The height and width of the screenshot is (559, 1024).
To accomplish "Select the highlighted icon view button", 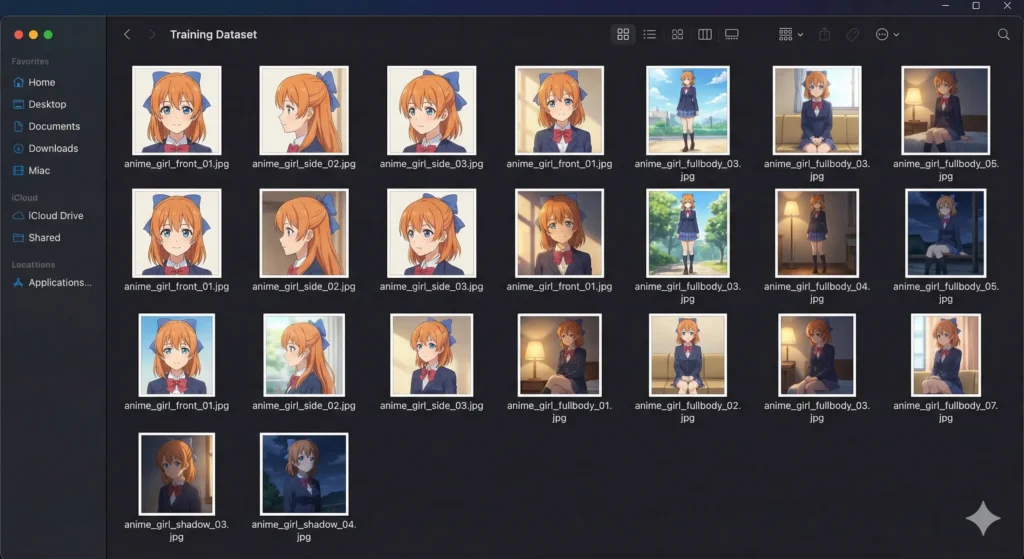I will click(x=623, y=34).
